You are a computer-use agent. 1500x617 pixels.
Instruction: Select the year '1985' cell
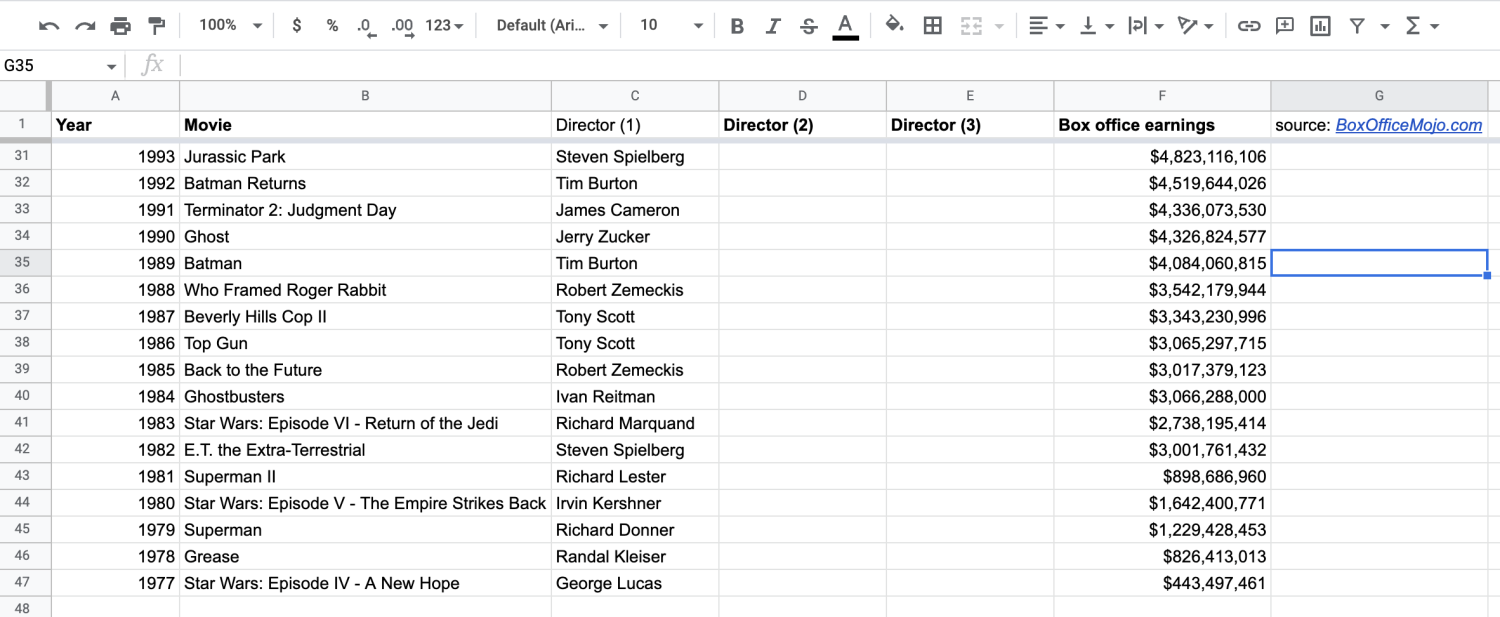pyautogui.click(x=115, y=370)
